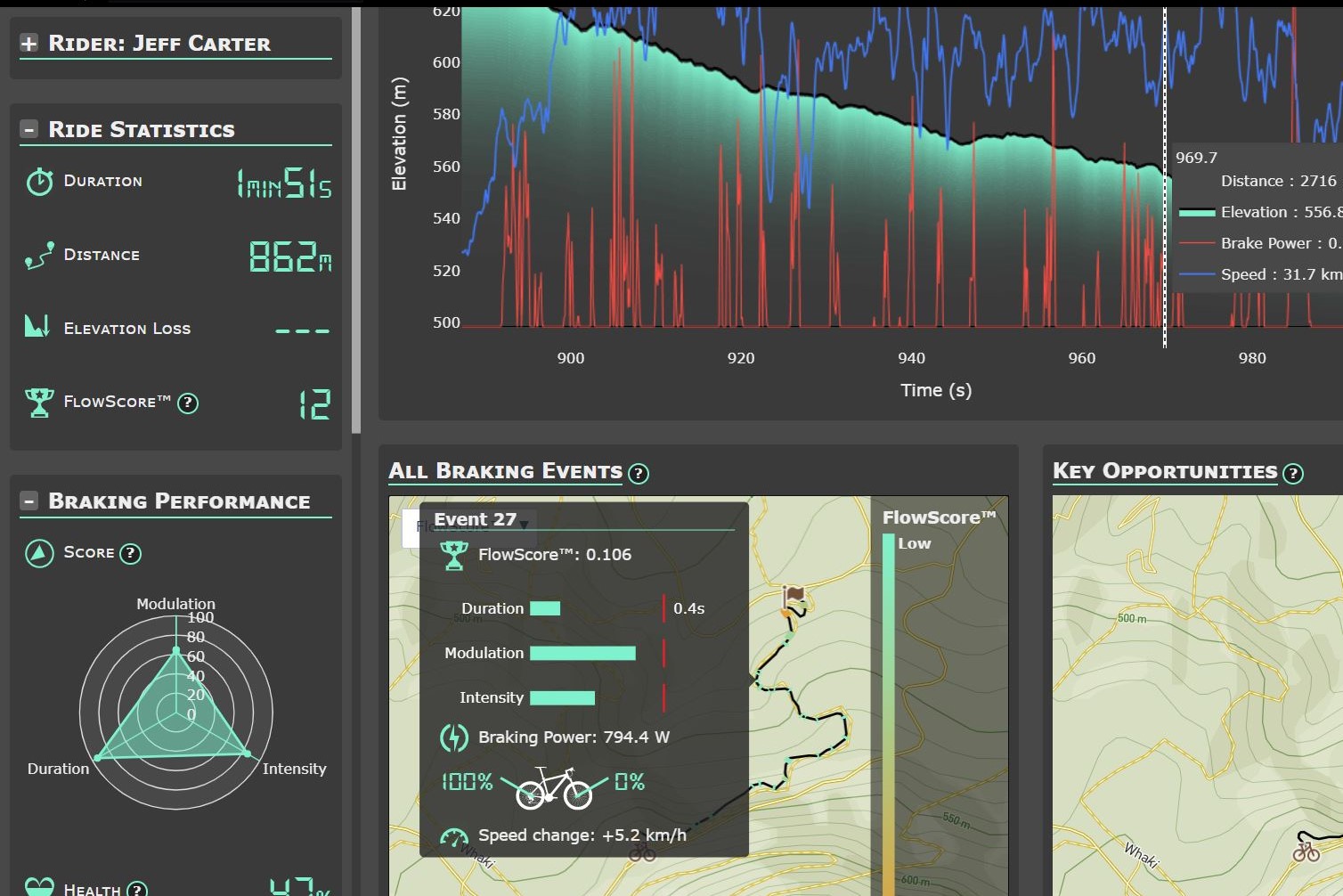Click the bike marker on Key Opportunities map
Screen dimensions: 1343x896
[1306, 851]
